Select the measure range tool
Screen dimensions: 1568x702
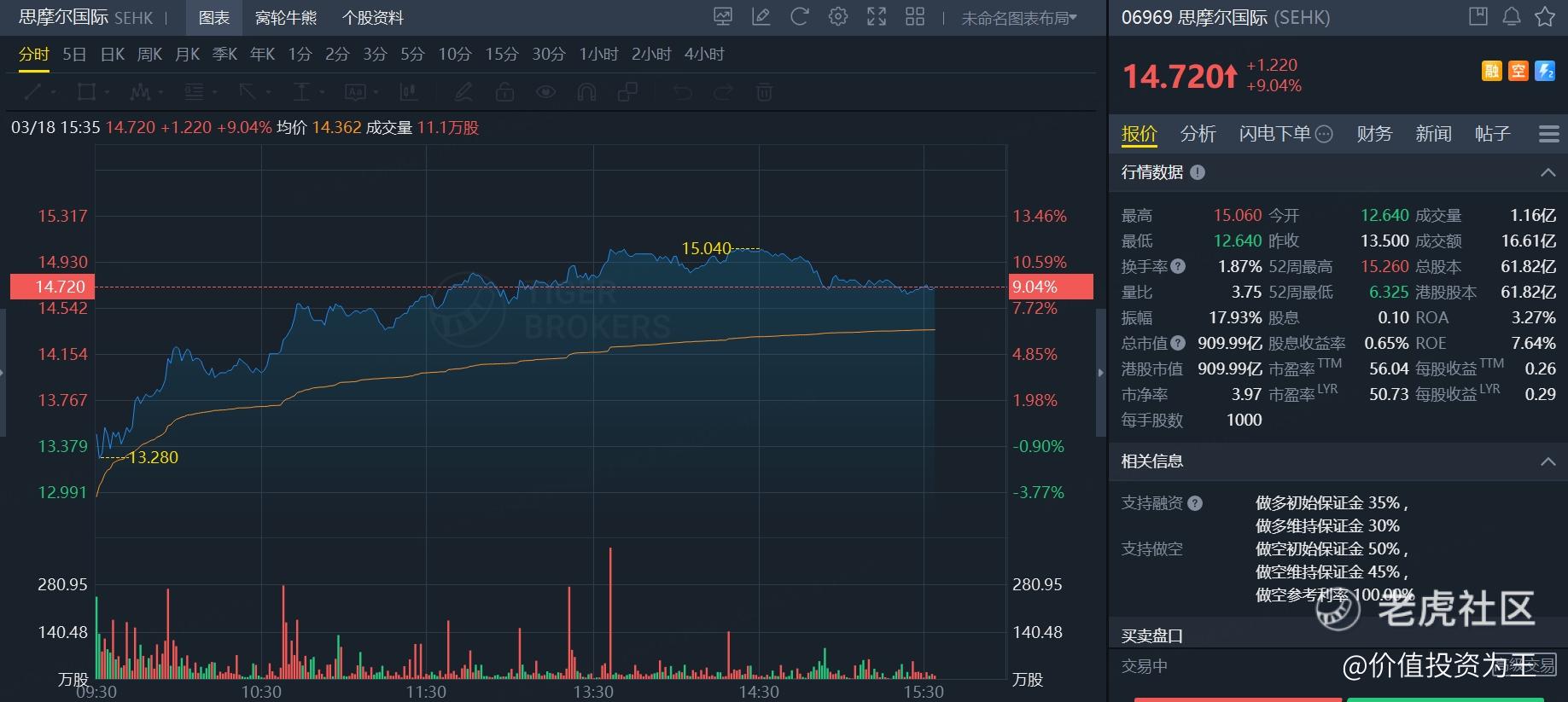301,91
